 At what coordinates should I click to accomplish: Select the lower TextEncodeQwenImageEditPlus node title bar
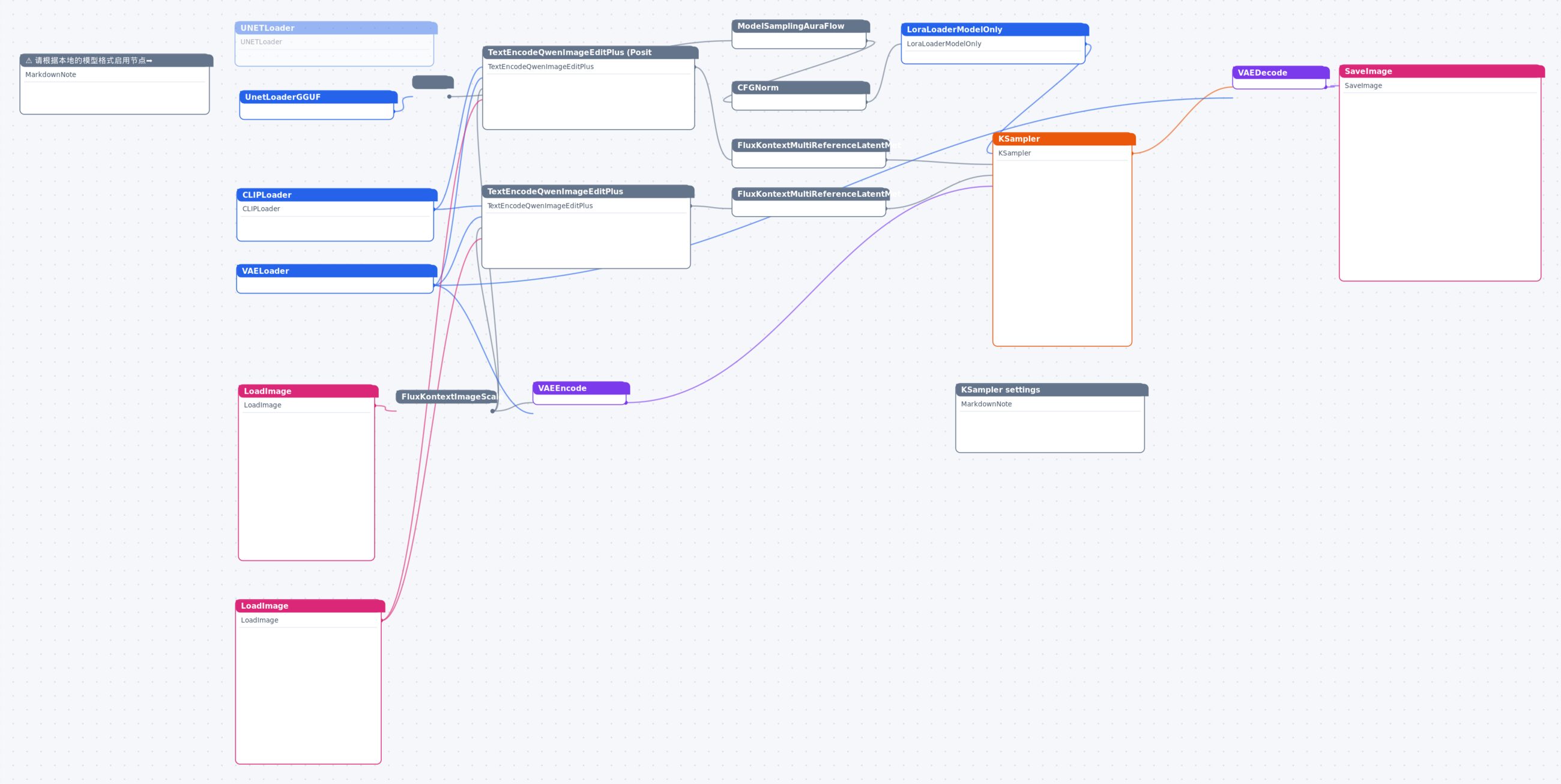pos(587,191)
